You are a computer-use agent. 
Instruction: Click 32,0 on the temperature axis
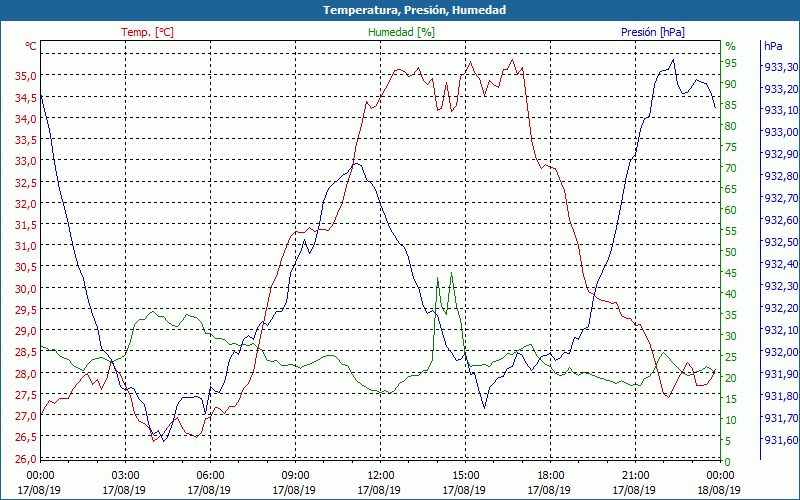pyautogui.click(x=25, y=204)
